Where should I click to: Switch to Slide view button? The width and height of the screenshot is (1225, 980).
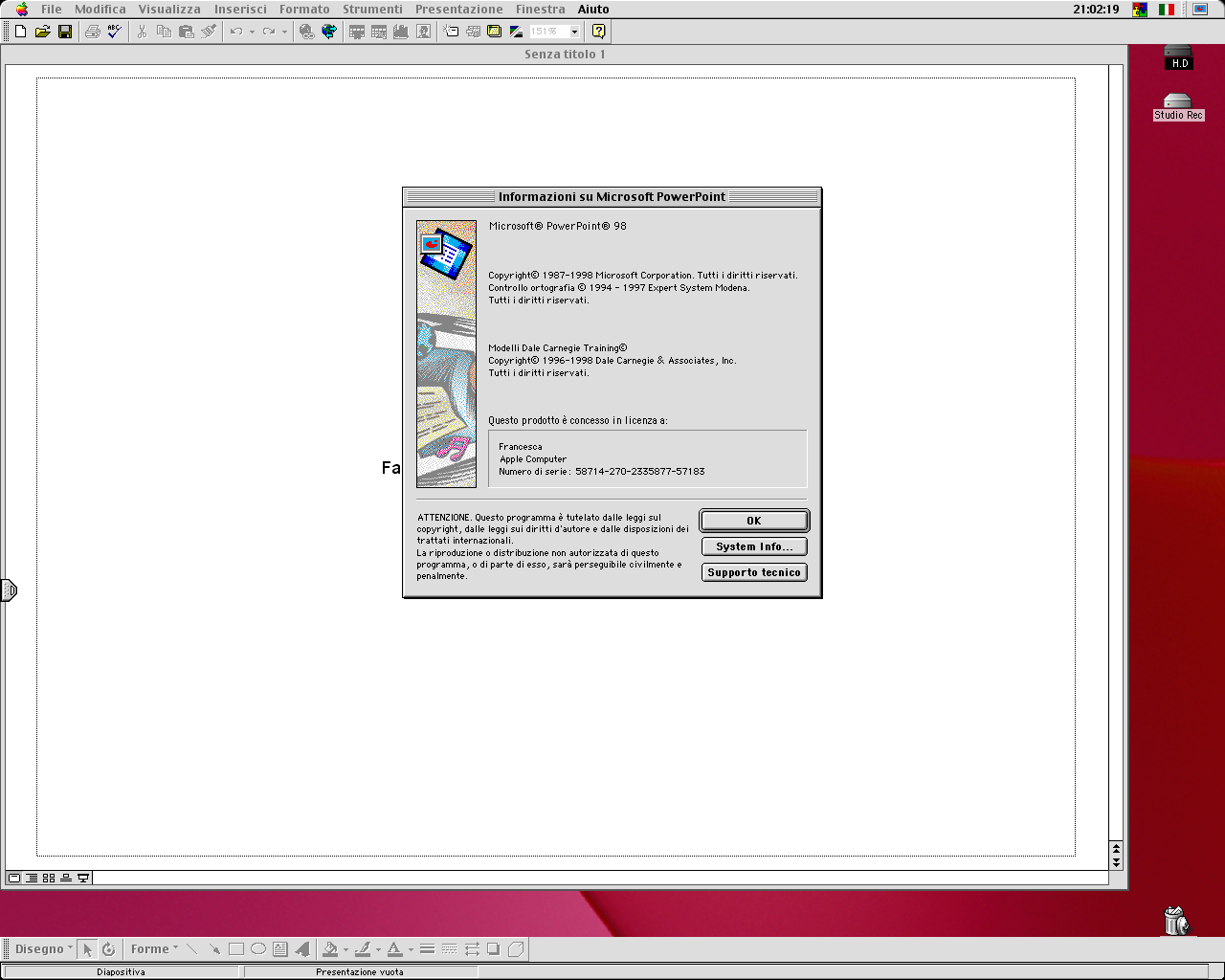pyautogui.click(x=14, y=878)
